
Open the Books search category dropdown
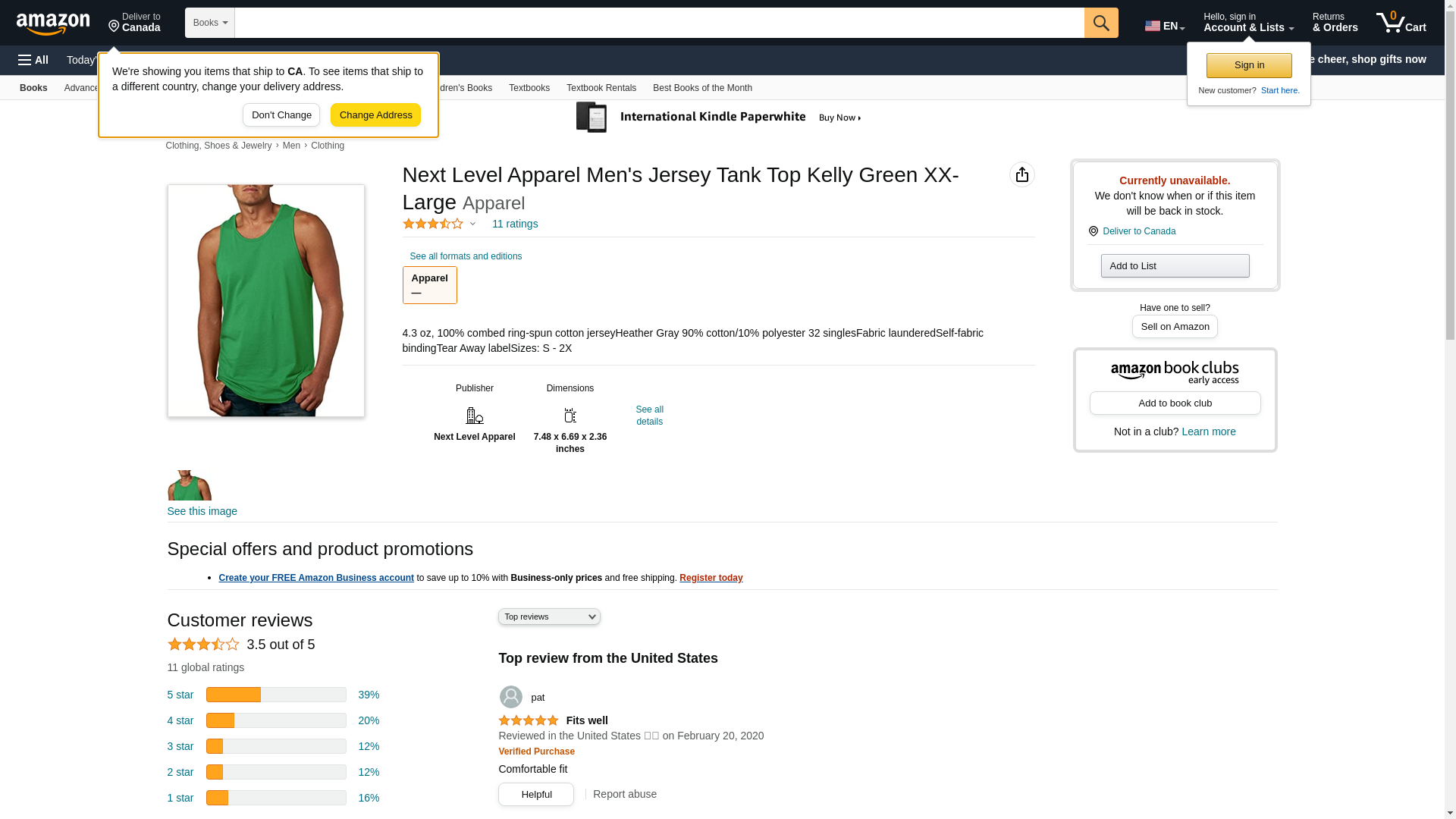point(210,23)
